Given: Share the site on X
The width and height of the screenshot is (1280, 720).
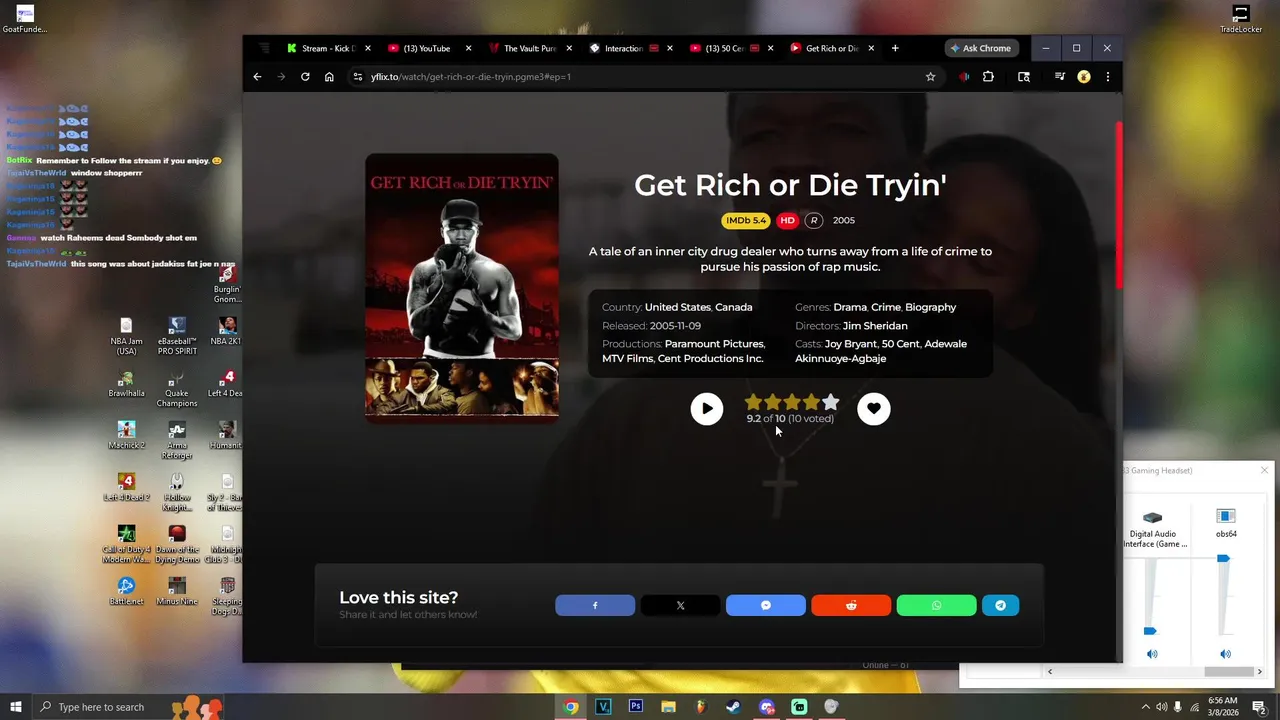Looking at the screenshot, I should [x=680, y=605].
